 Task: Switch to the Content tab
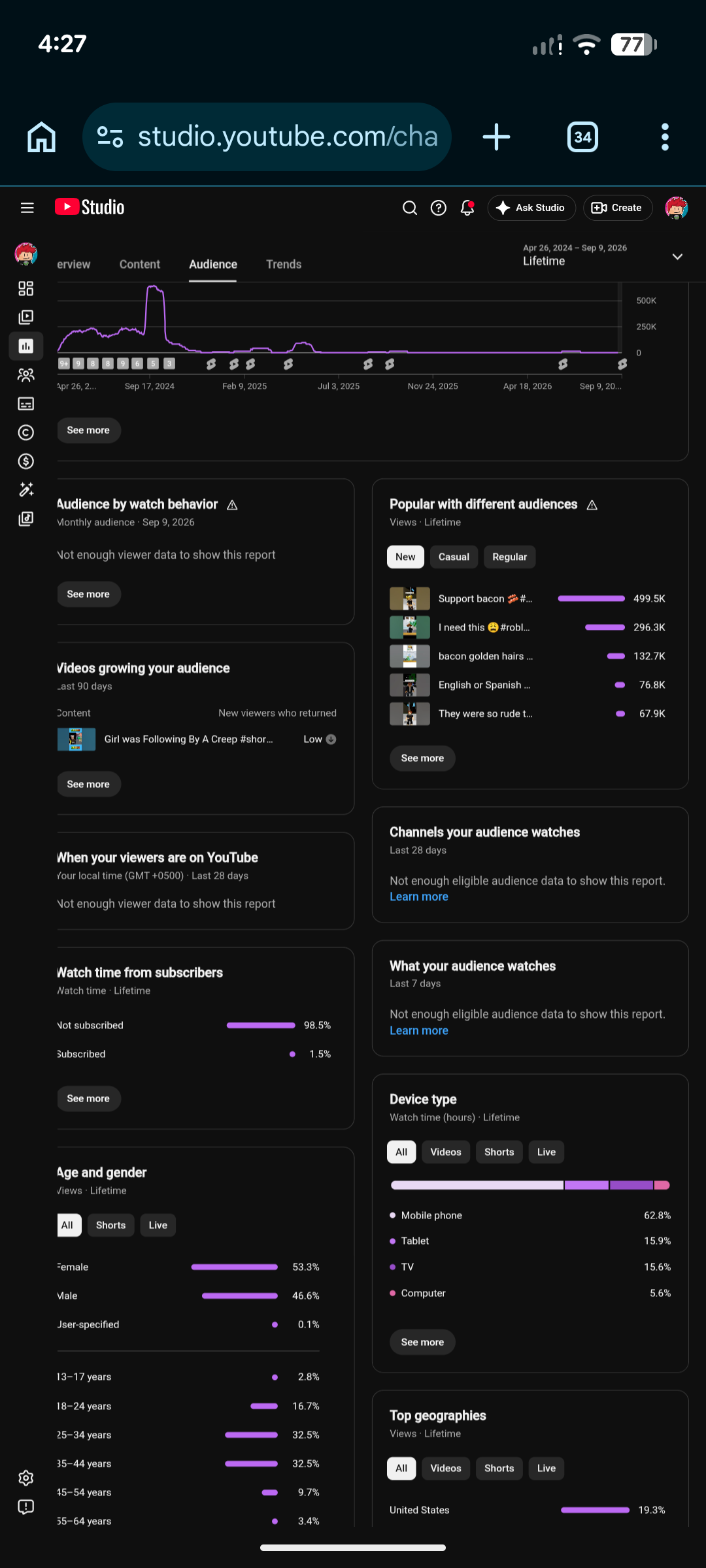click(139, 264)
